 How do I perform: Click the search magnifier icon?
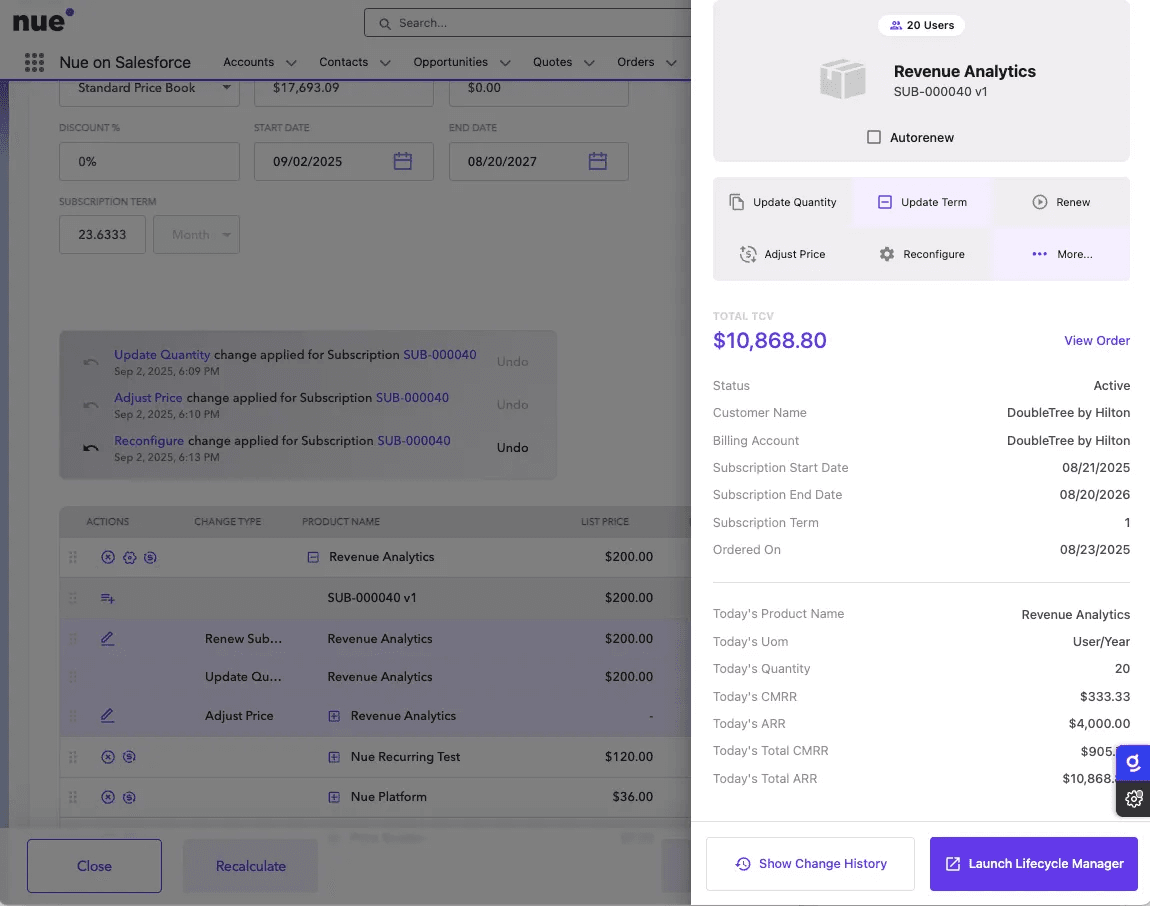384,23
